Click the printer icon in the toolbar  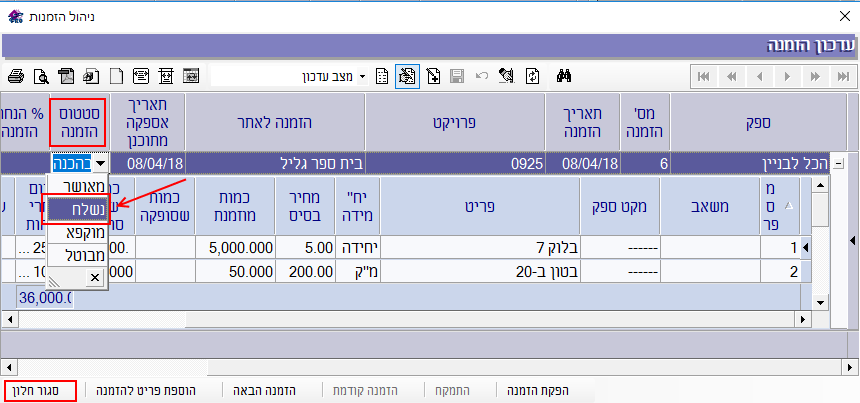(15, 76)
